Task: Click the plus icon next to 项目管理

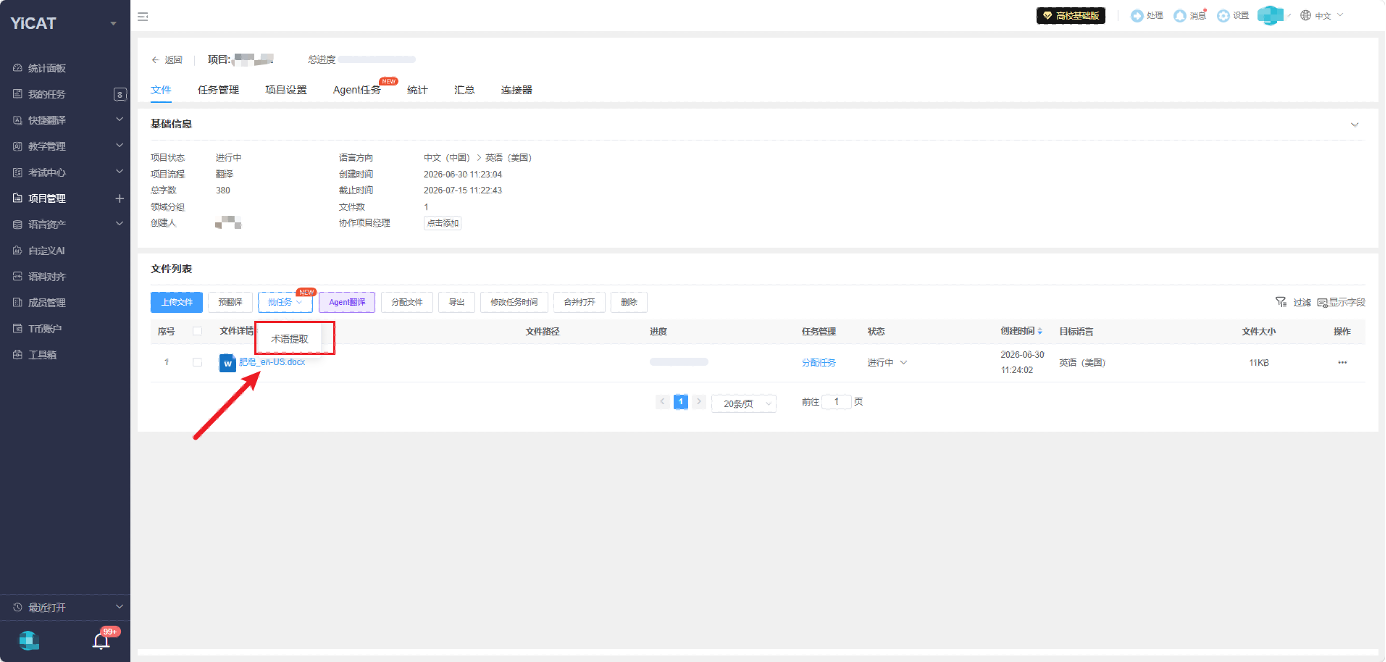Action: click(120, 198)
